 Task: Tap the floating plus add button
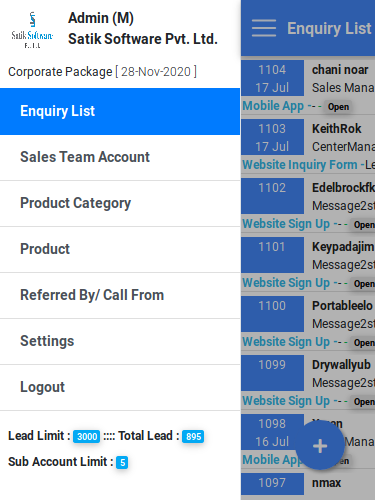[320, 446]
